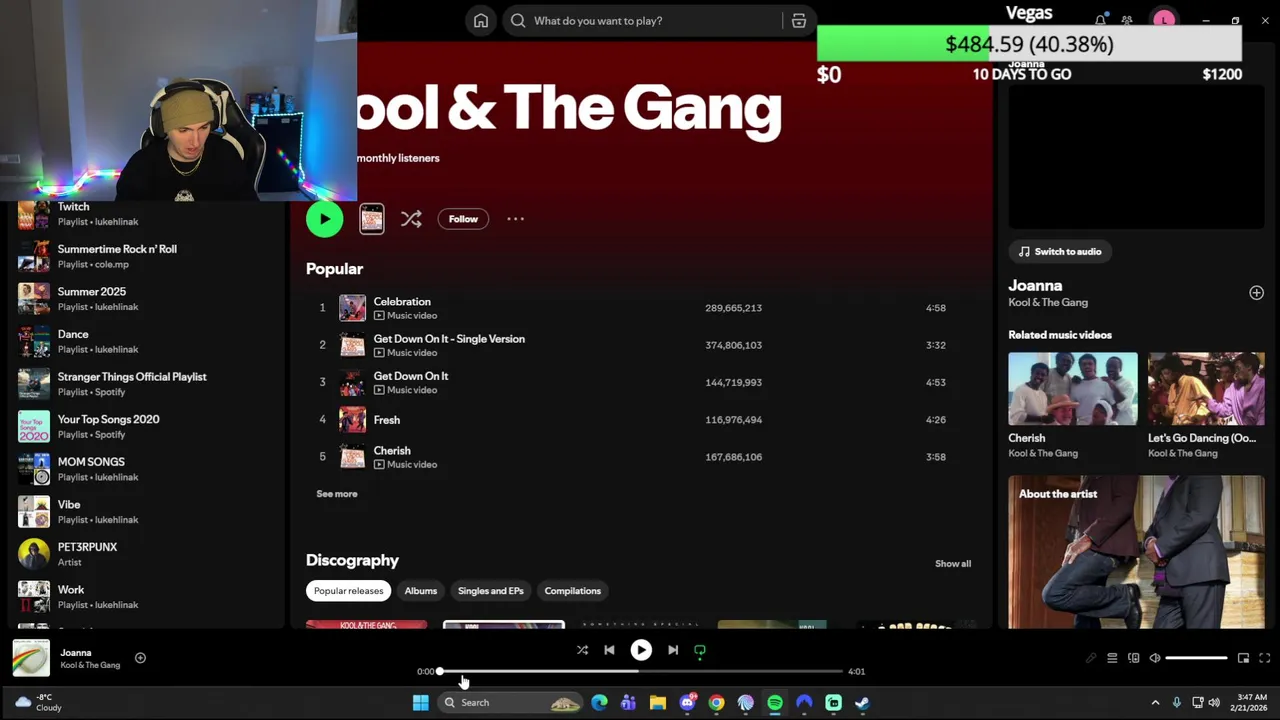Open Let's Go Dancing related video thumbnail

click(1206, 389)
